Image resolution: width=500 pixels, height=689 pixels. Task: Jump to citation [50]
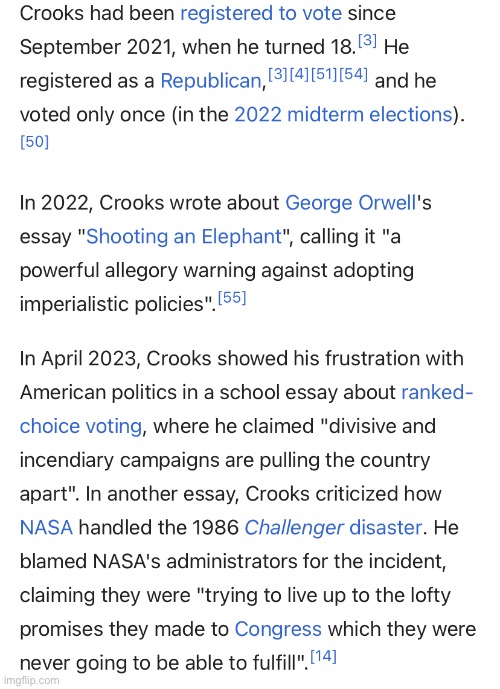34,142
